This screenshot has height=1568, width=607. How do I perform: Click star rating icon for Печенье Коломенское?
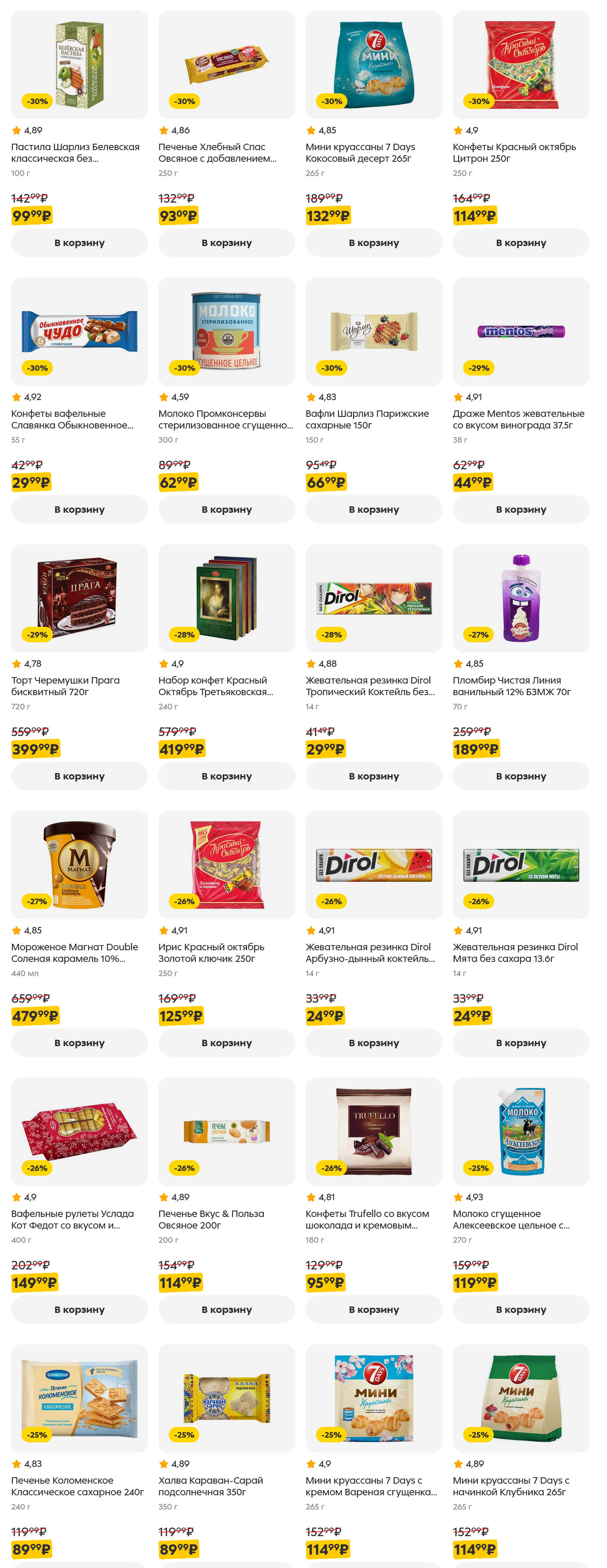(x=16, y=1464)
